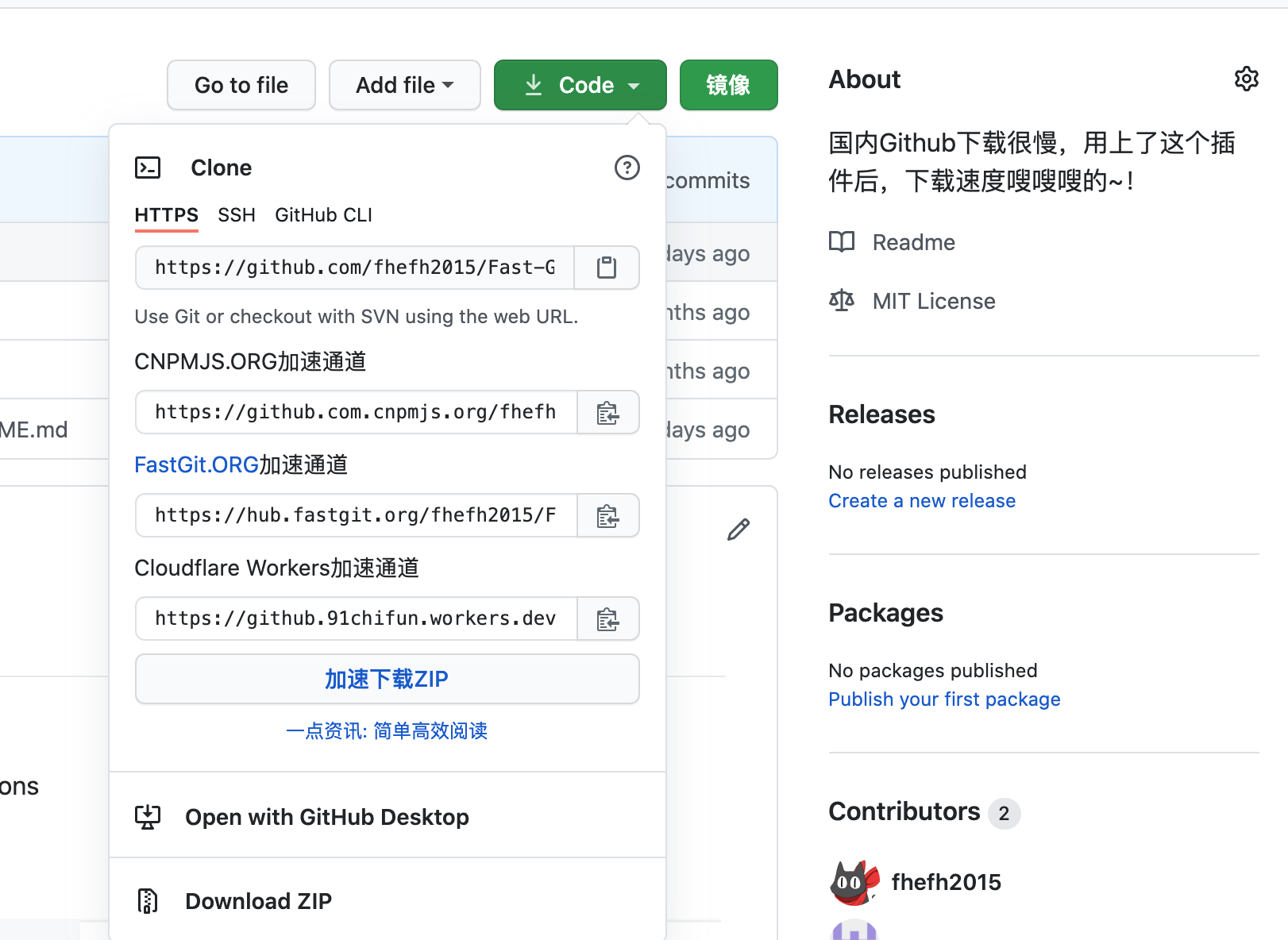
Task: Open the Publish your first package link
Action: coord(944,699)
